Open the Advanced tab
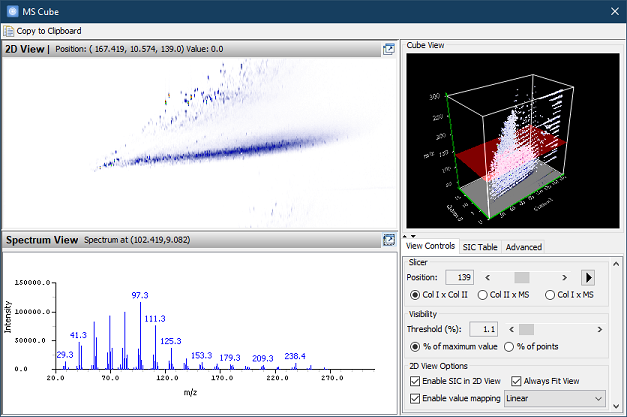This screenshot has height=417, width=627. tap(523, 246)
